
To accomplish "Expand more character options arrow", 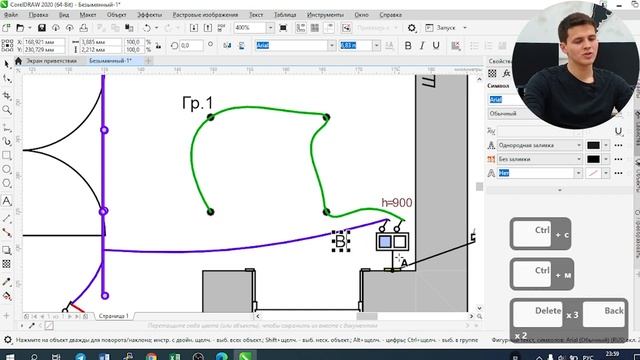I will coord(560,190).
